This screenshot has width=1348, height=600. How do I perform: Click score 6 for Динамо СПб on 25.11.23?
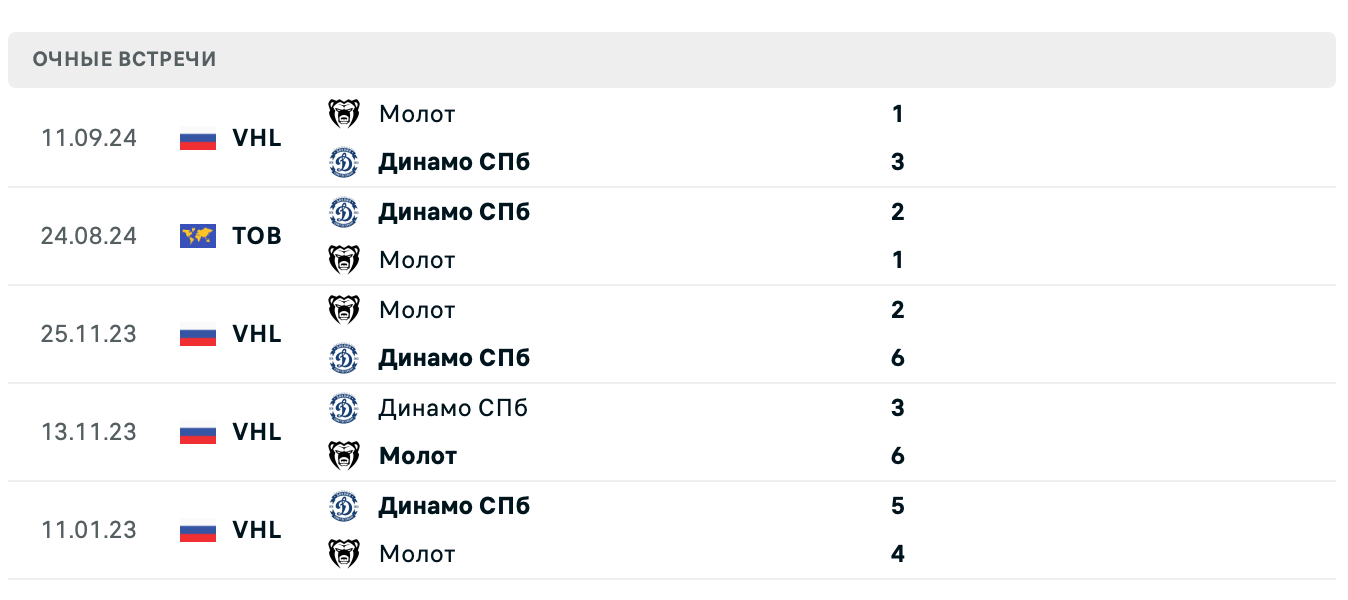tap(897, 358)
